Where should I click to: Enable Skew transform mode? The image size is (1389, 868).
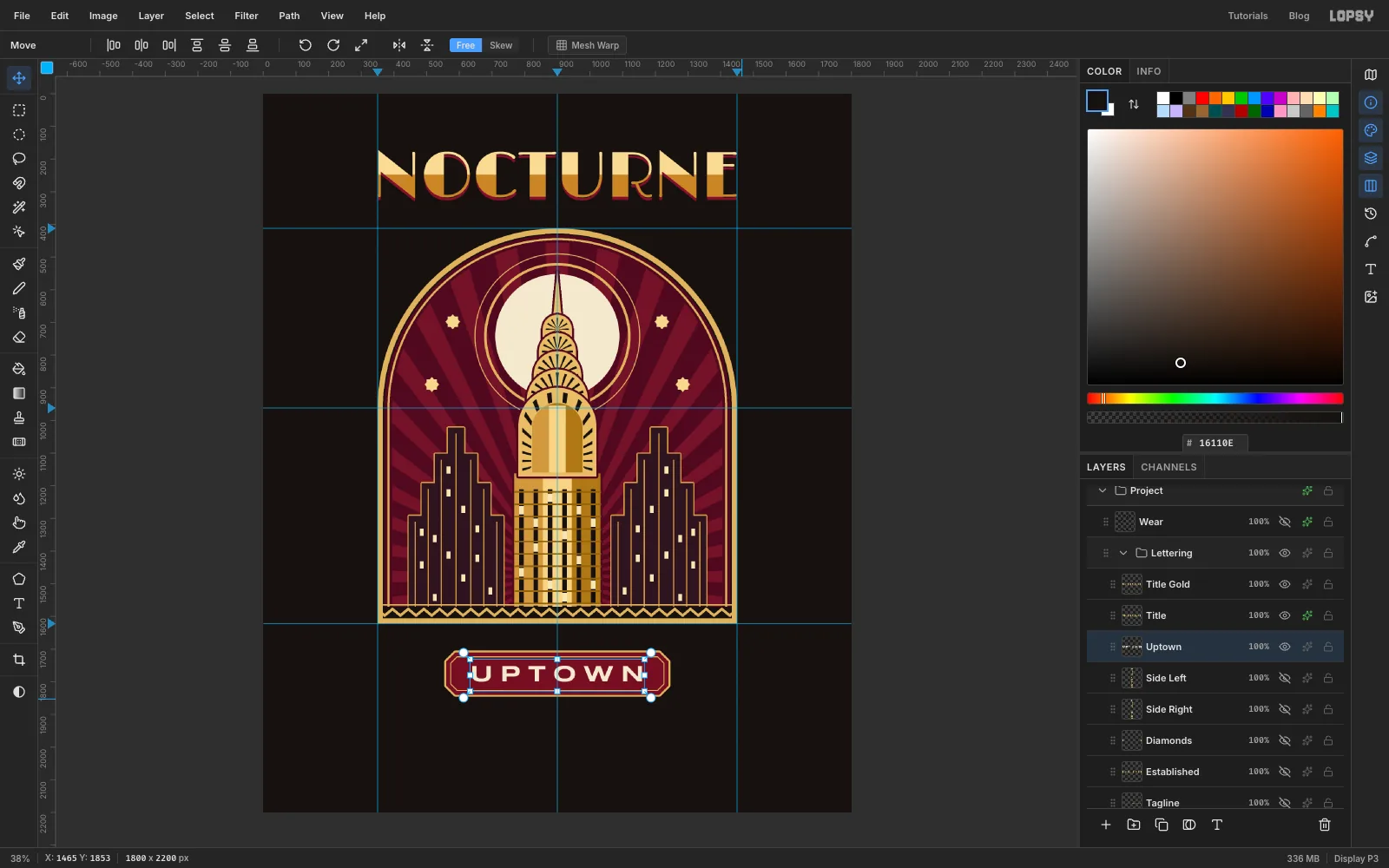click(501, 45)
